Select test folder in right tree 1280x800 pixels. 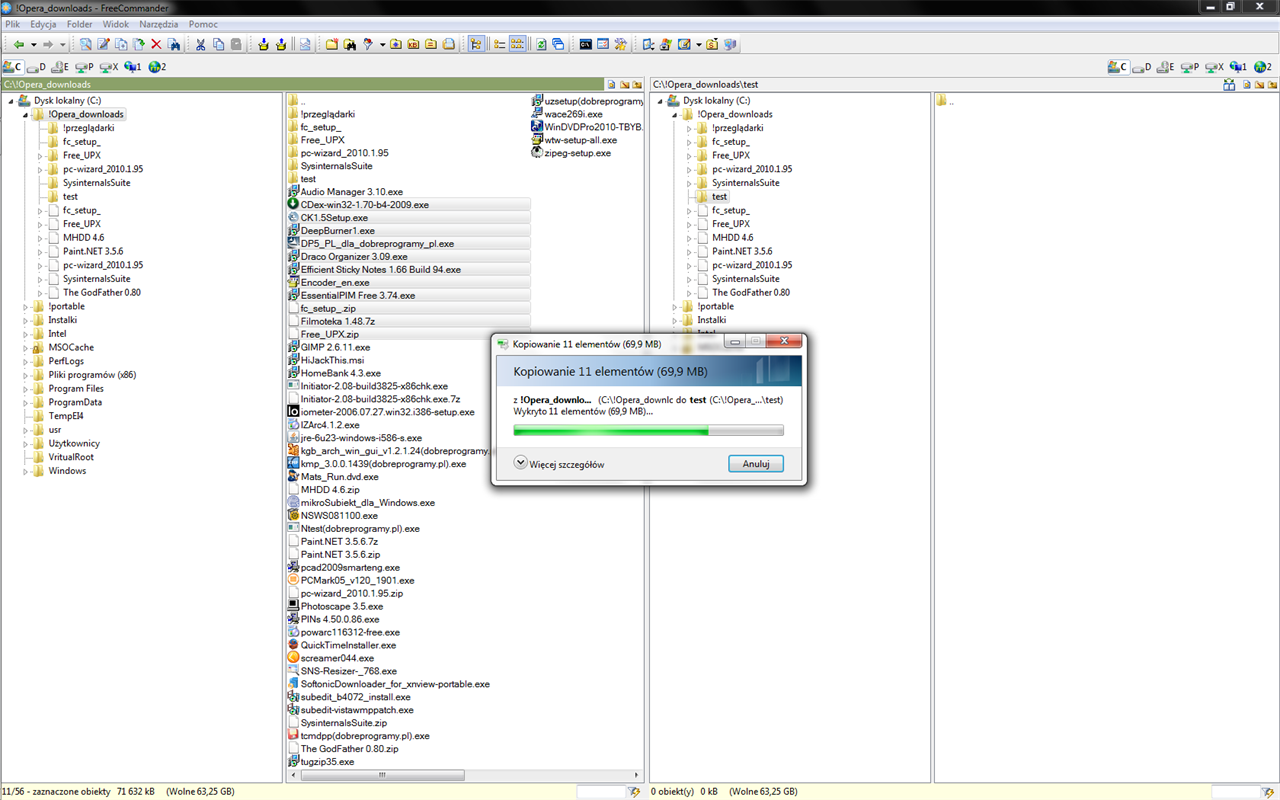[720, 197]
